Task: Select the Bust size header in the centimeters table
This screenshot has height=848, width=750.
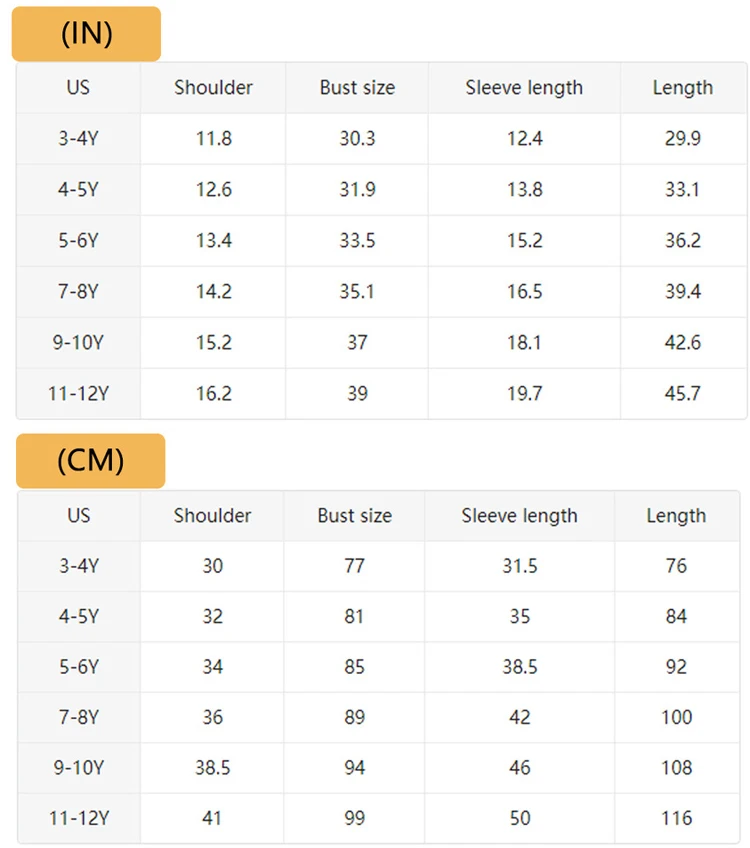Action: coord(354,516)
